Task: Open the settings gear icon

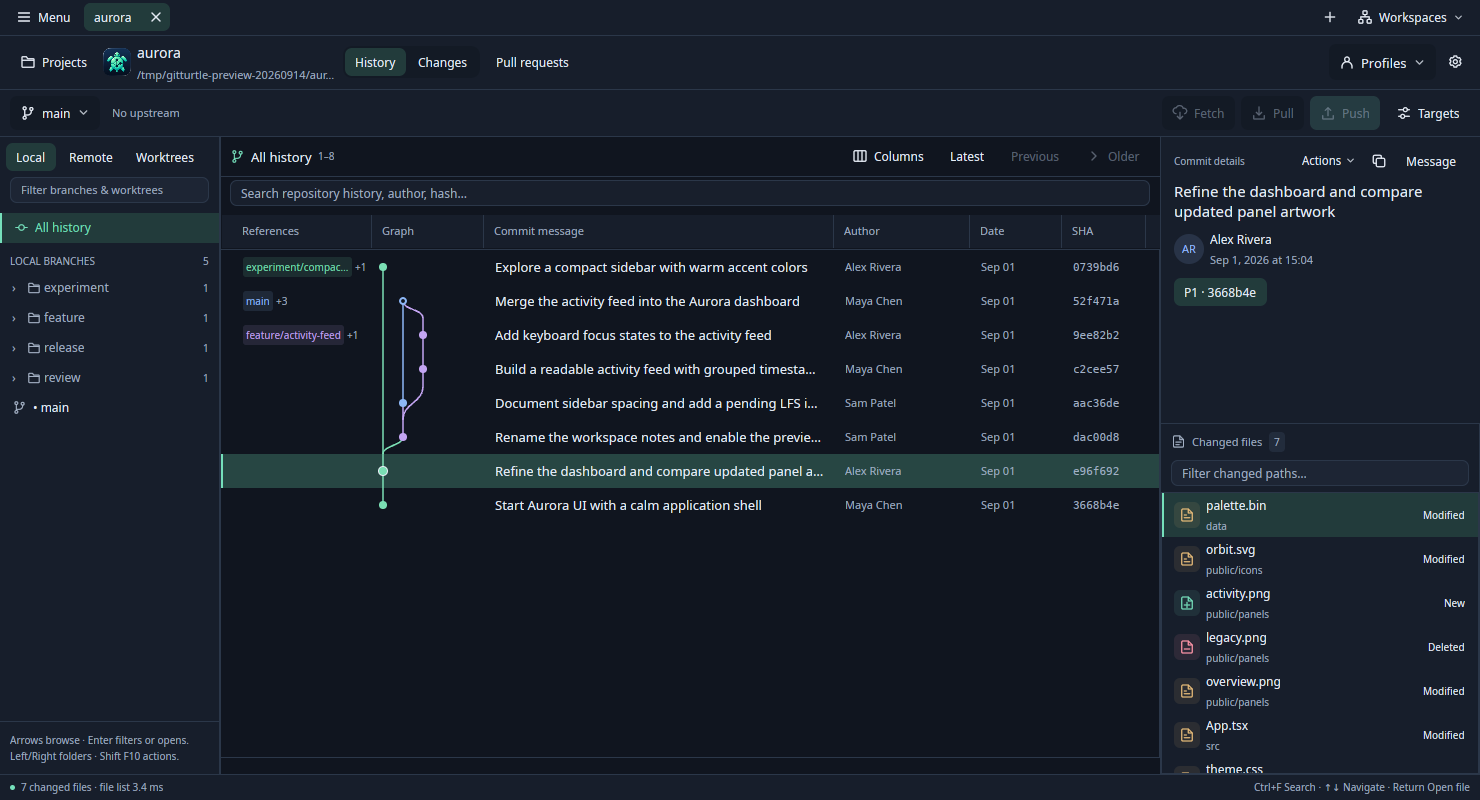Action: [1455, 62]
